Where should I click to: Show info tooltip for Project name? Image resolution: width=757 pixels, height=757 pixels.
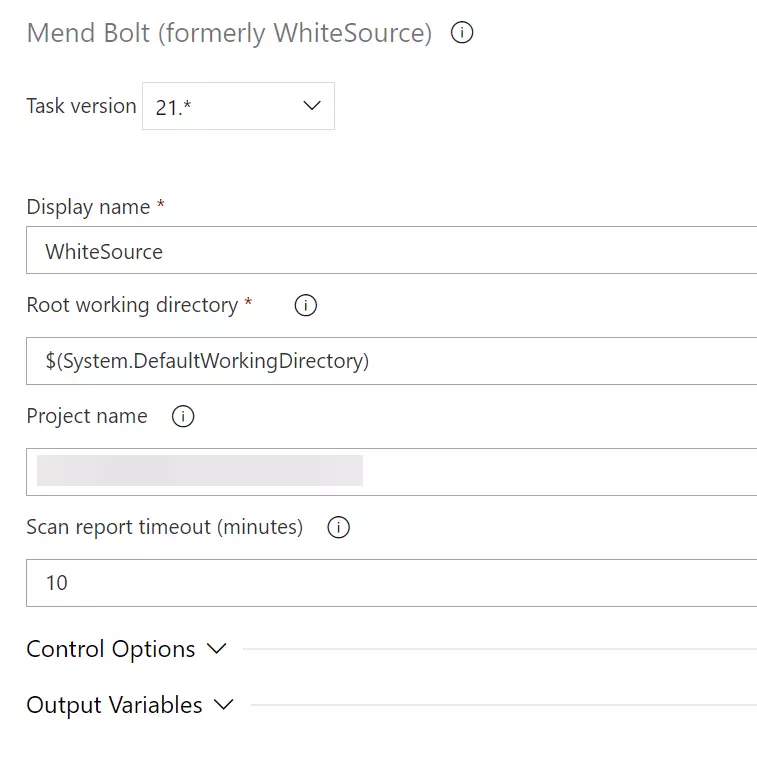[x=183, y=416]
